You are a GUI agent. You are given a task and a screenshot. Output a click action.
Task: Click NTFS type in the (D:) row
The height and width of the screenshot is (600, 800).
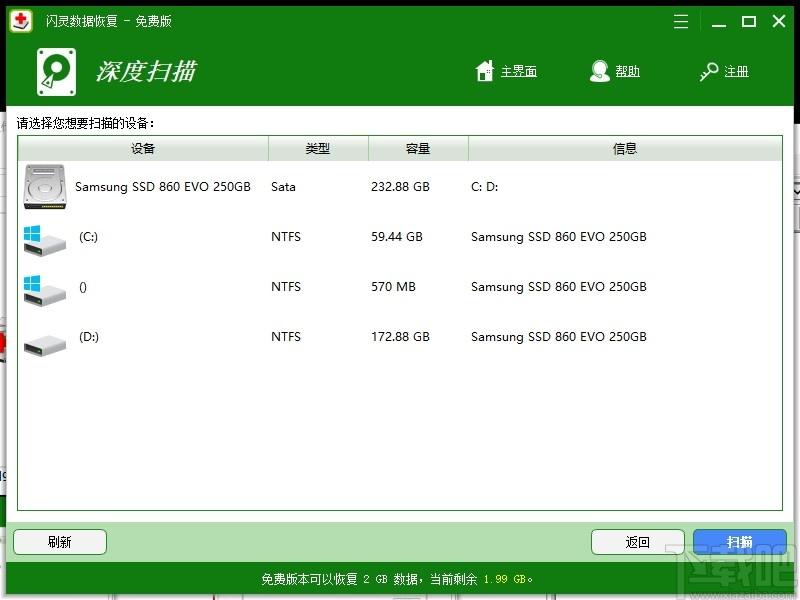[x=286, y=337]
